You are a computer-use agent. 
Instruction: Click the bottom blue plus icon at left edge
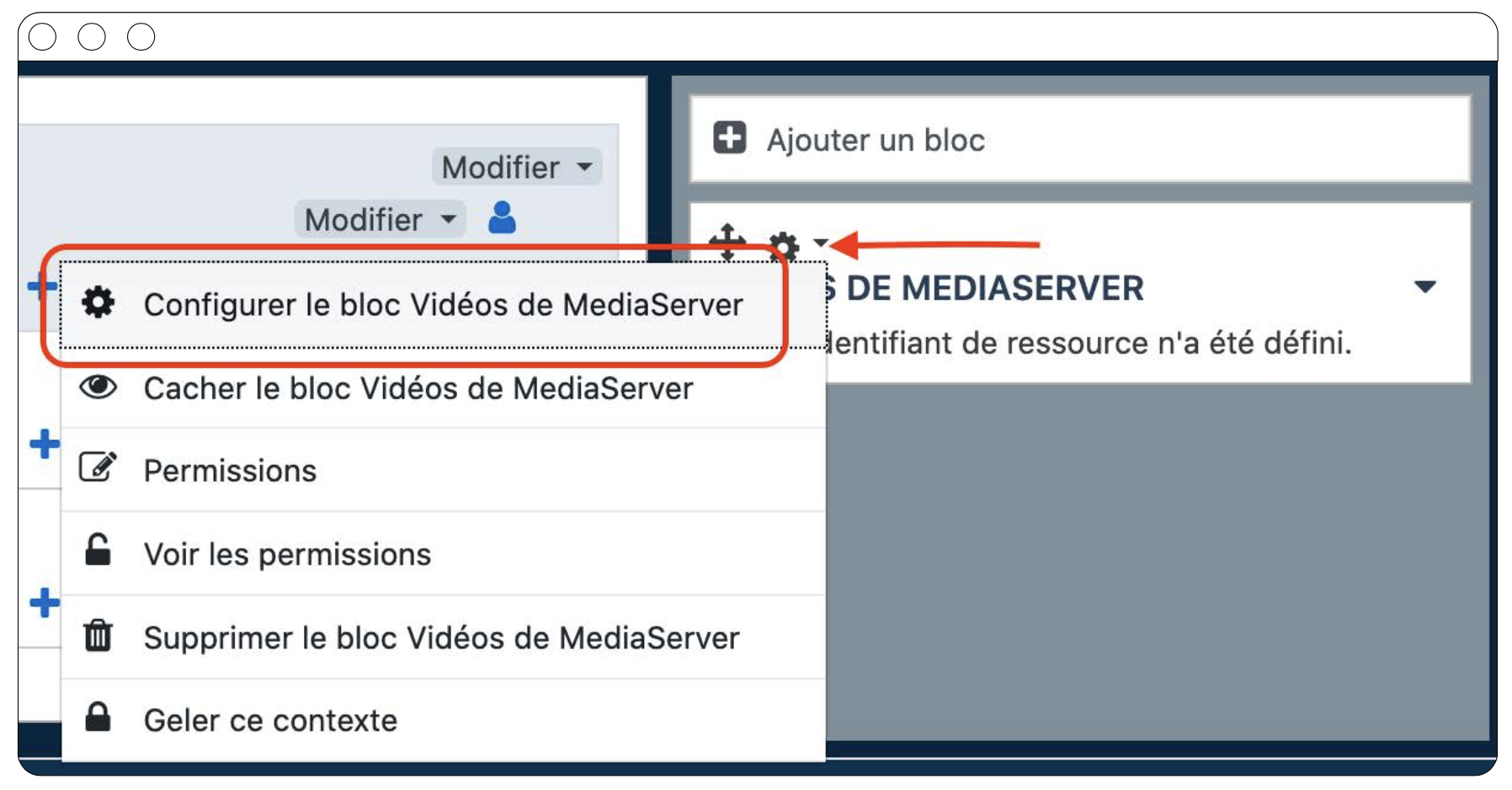tap(44, 603)
